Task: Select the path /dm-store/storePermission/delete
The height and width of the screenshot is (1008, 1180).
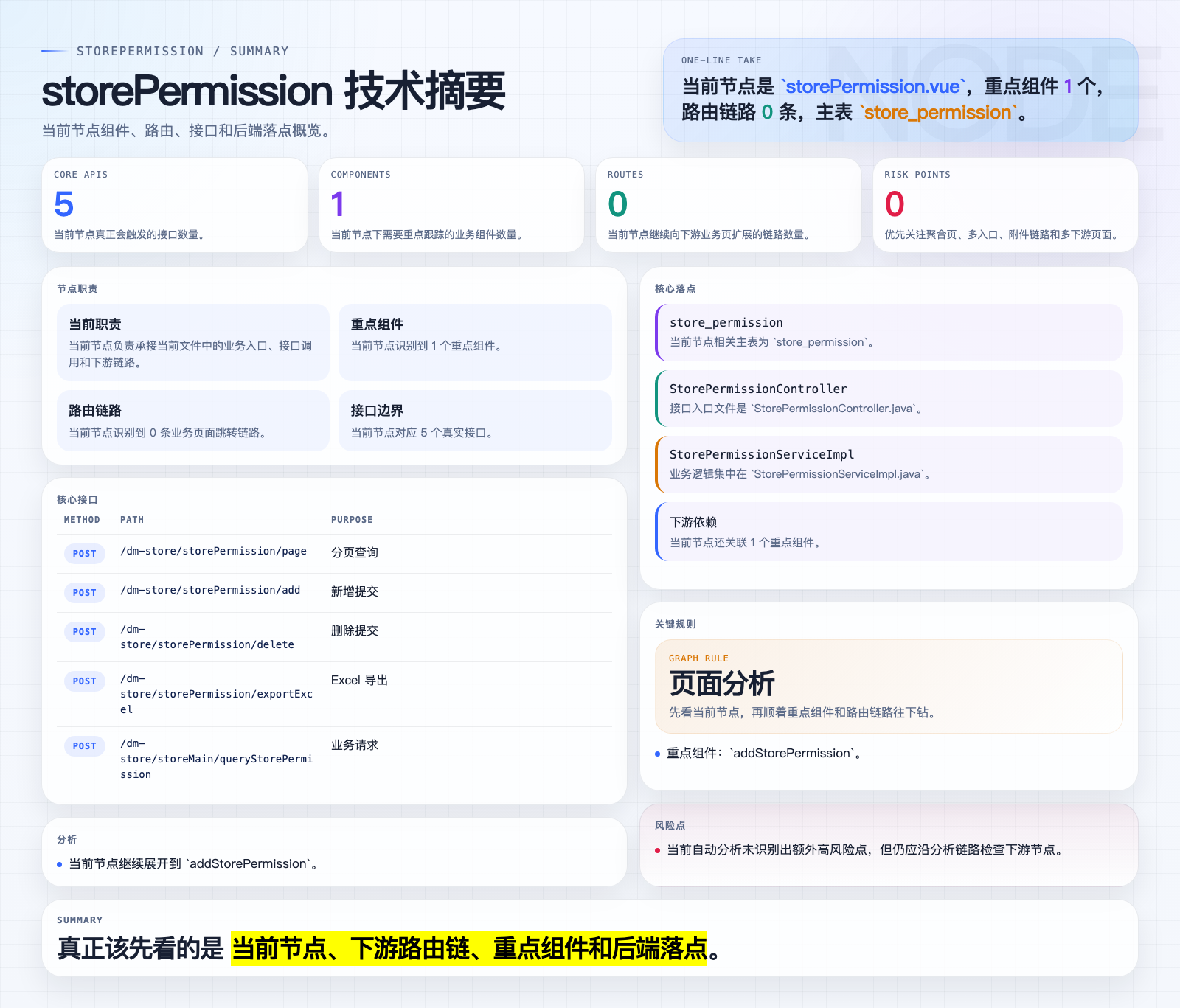Action: click(207, 637)
